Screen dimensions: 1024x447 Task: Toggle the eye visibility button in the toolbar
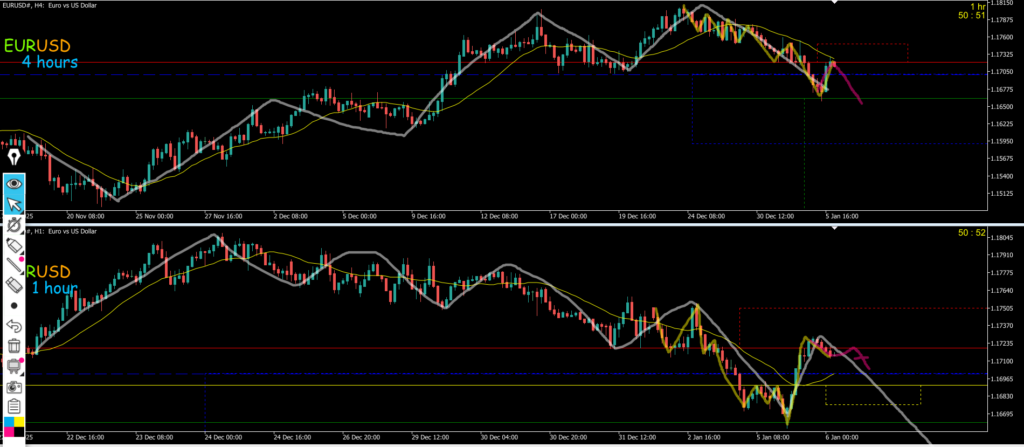[x=15, y=183]
